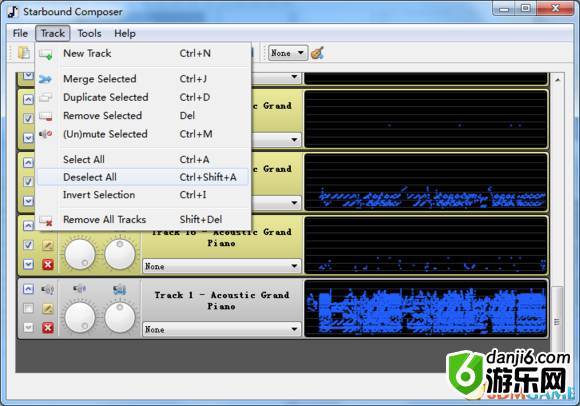This screenshot has height=406, width=580.
Task: Choose Deselect All
Action: [x=143, y=177]
